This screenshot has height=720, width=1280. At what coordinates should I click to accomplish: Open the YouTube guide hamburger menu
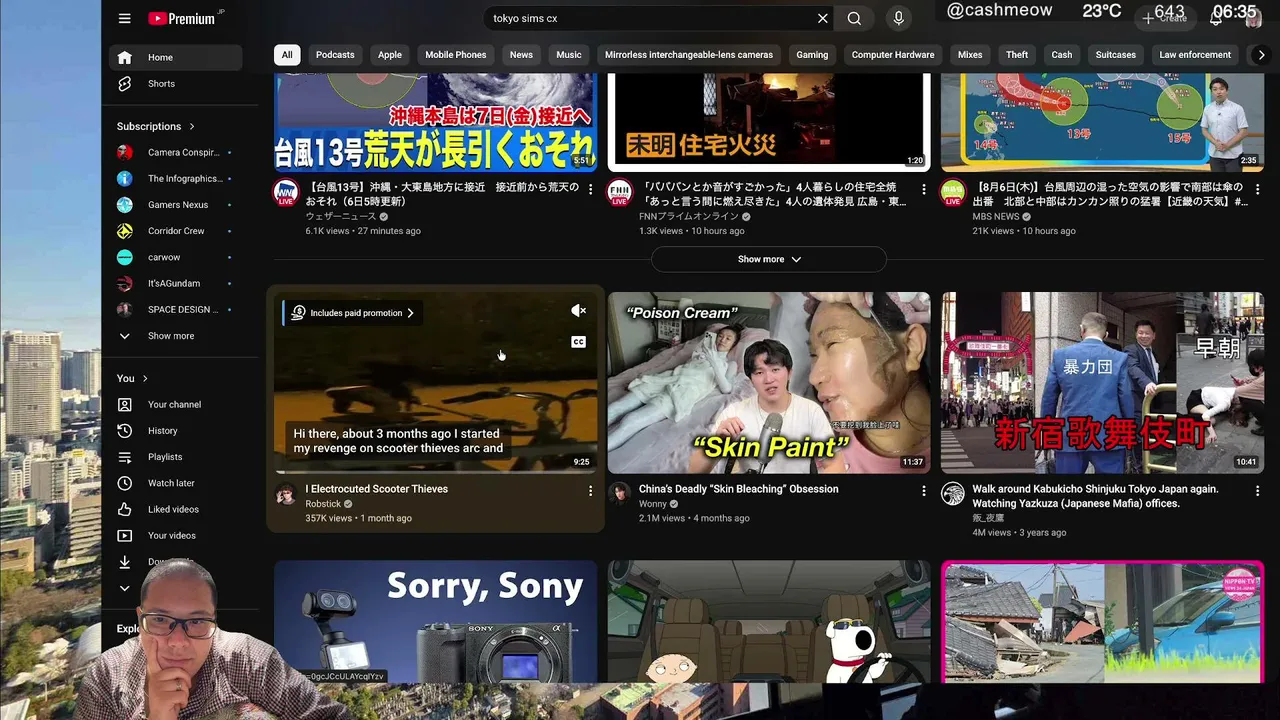pos(125,18)
